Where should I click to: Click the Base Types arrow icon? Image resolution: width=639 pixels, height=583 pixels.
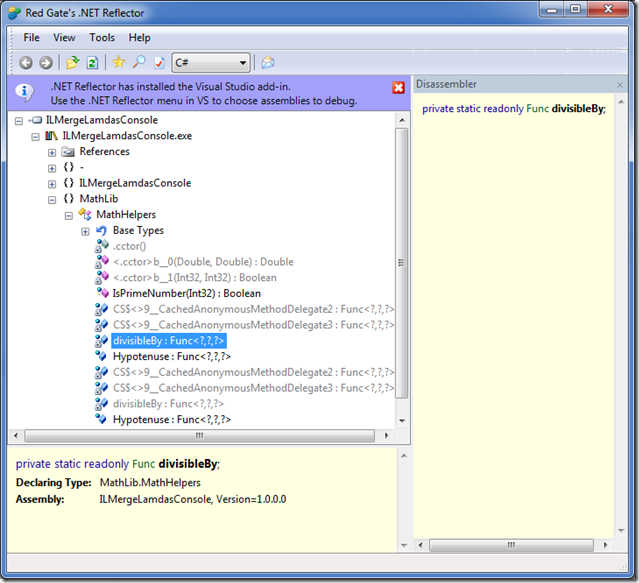[101, 230]
